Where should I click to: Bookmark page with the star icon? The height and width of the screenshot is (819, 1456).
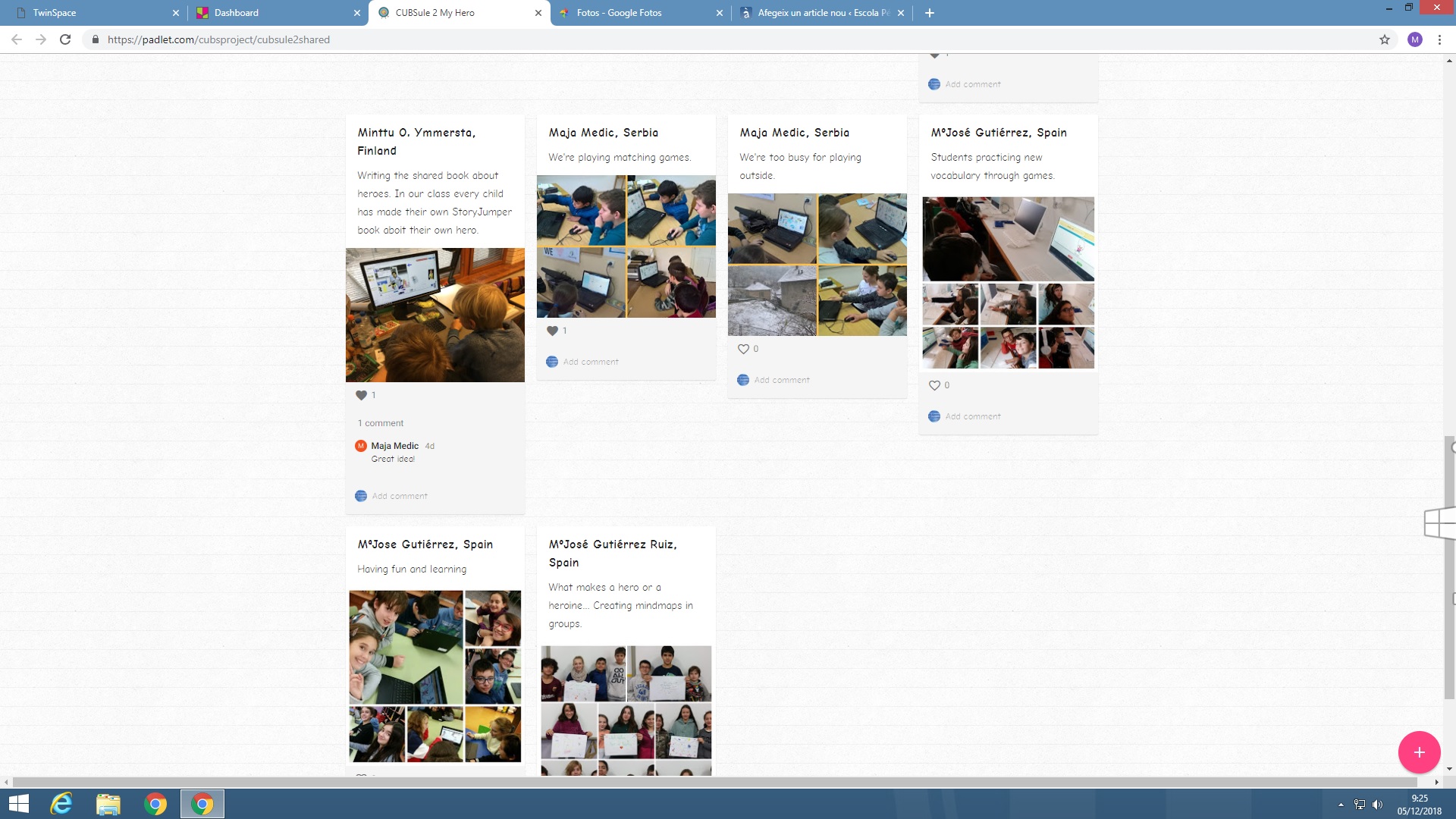pyautogui.click(x=1384, y=39)
